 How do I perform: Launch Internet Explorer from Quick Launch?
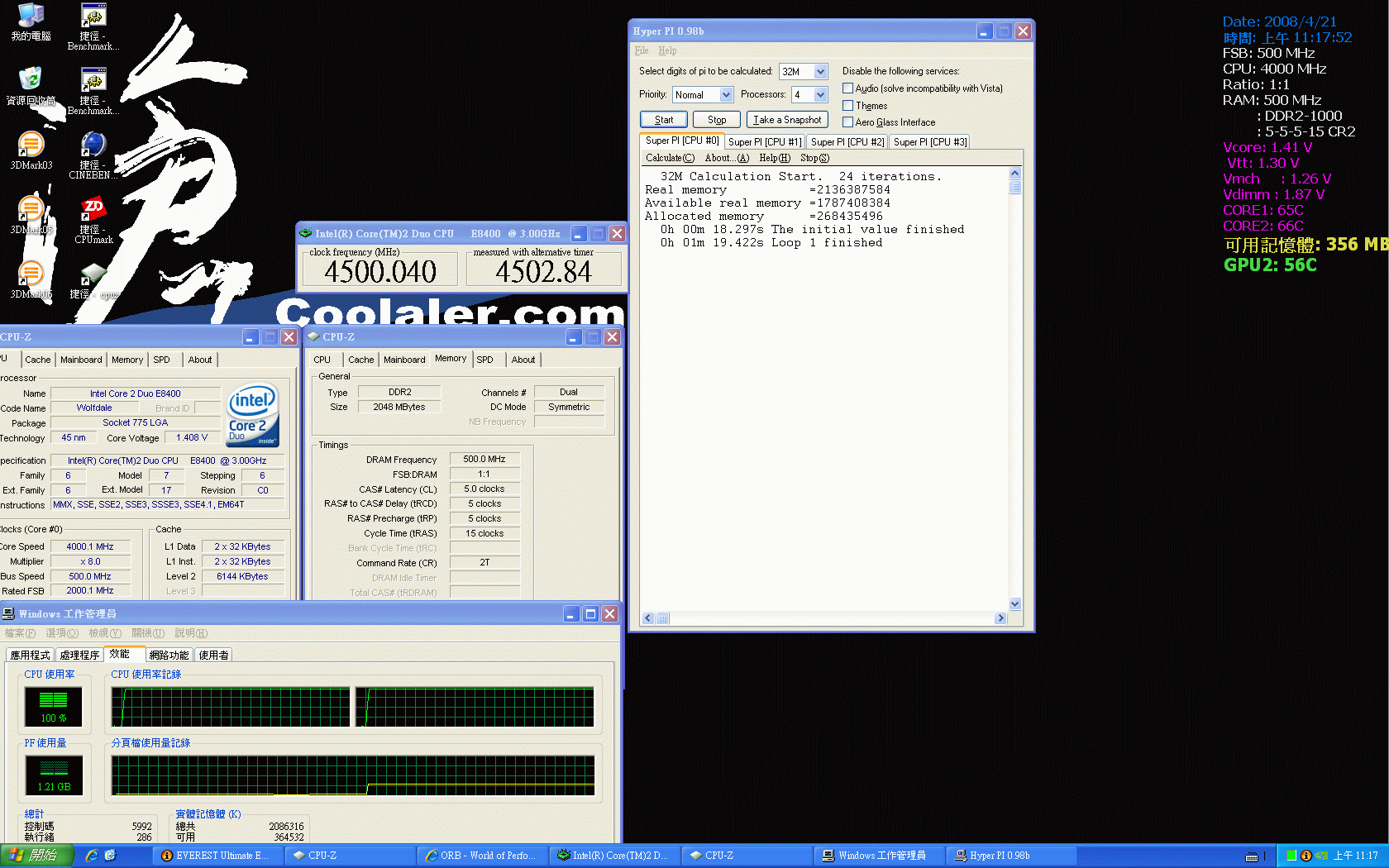pos(92,856)
